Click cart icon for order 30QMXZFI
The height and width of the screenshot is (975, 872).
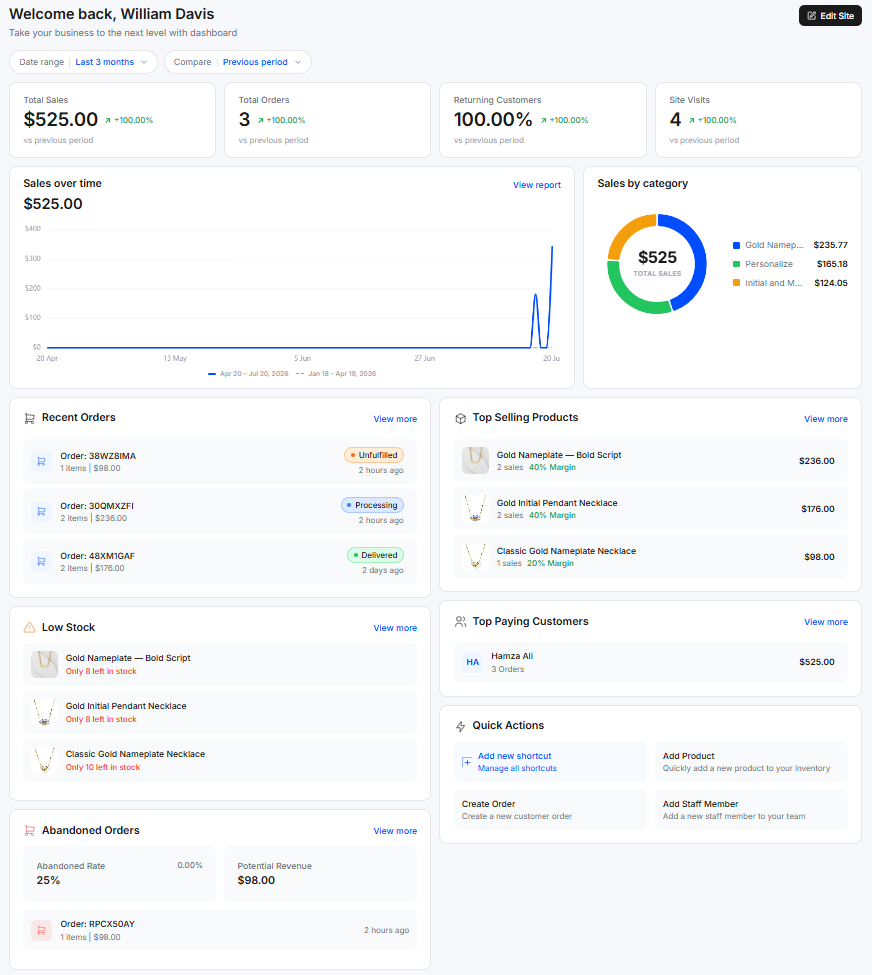pos(42,511)
